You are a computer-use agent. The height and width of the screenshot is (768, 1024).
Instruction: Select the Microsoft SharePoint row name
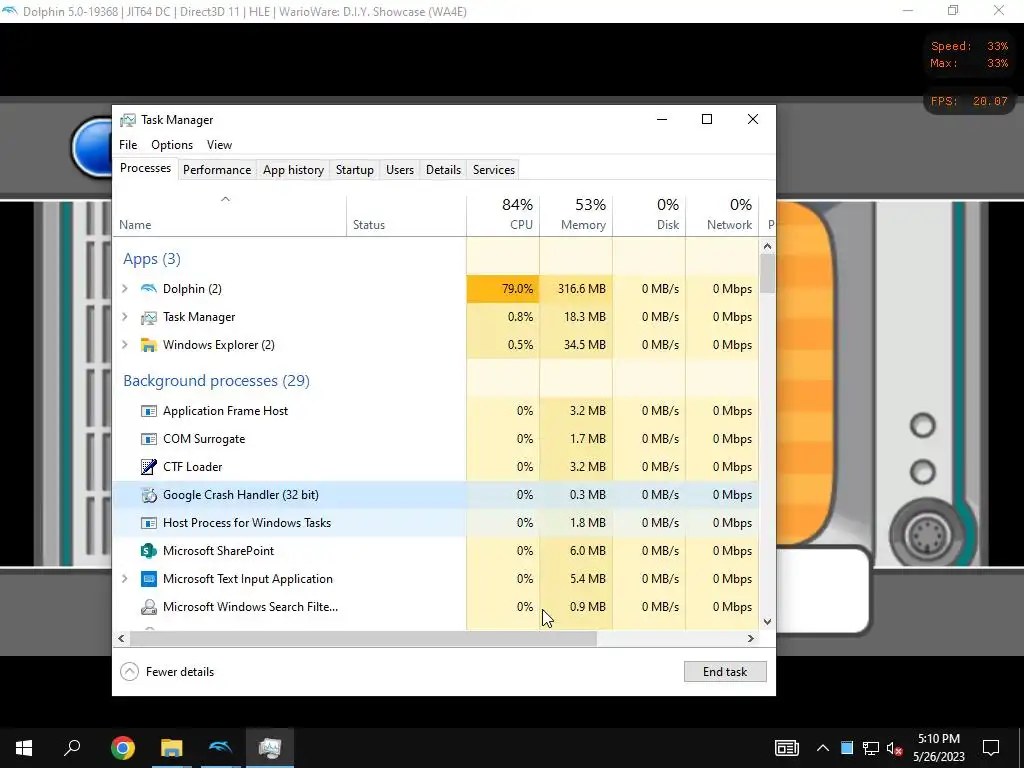click(219, 551)
